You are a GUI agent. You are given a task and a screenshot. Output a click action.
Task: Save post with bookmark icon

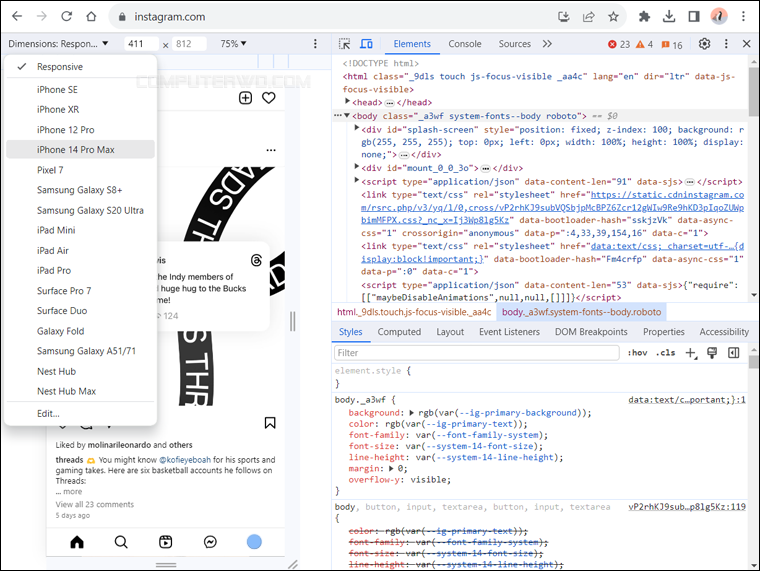point(270,423)
